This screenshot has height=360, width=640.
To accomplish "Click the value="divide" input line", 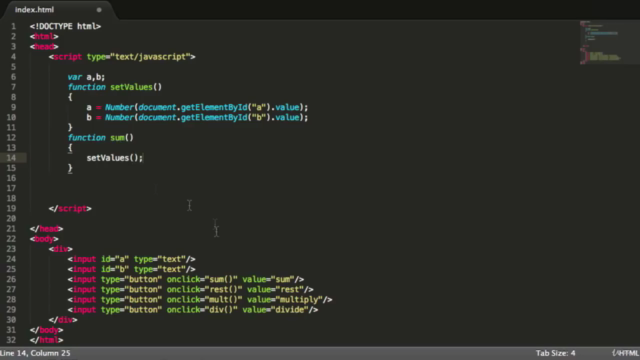I will (x=193, y=310).
